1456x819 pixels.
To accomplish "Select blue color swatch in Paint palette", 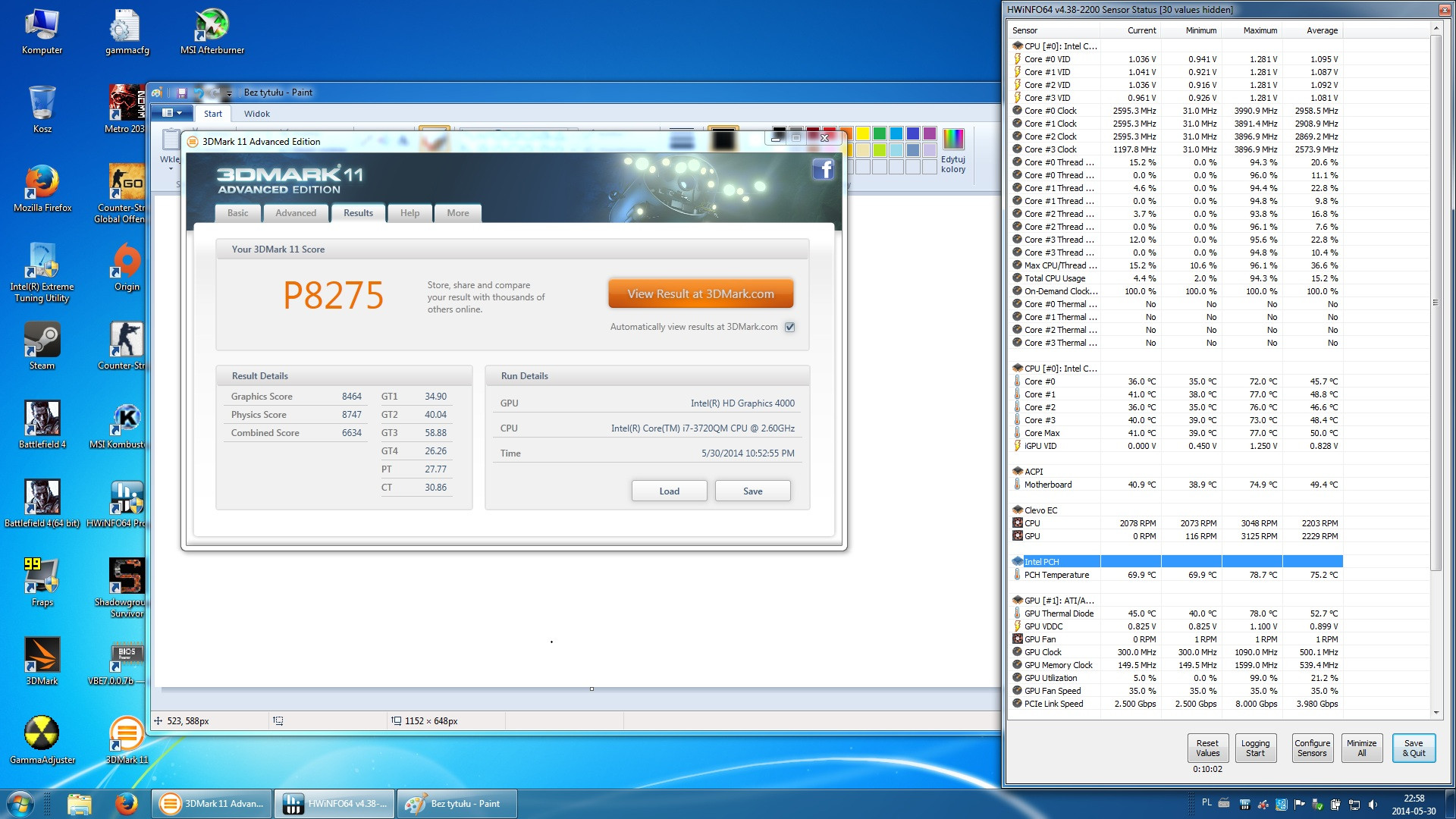I will tap(913, 133).
